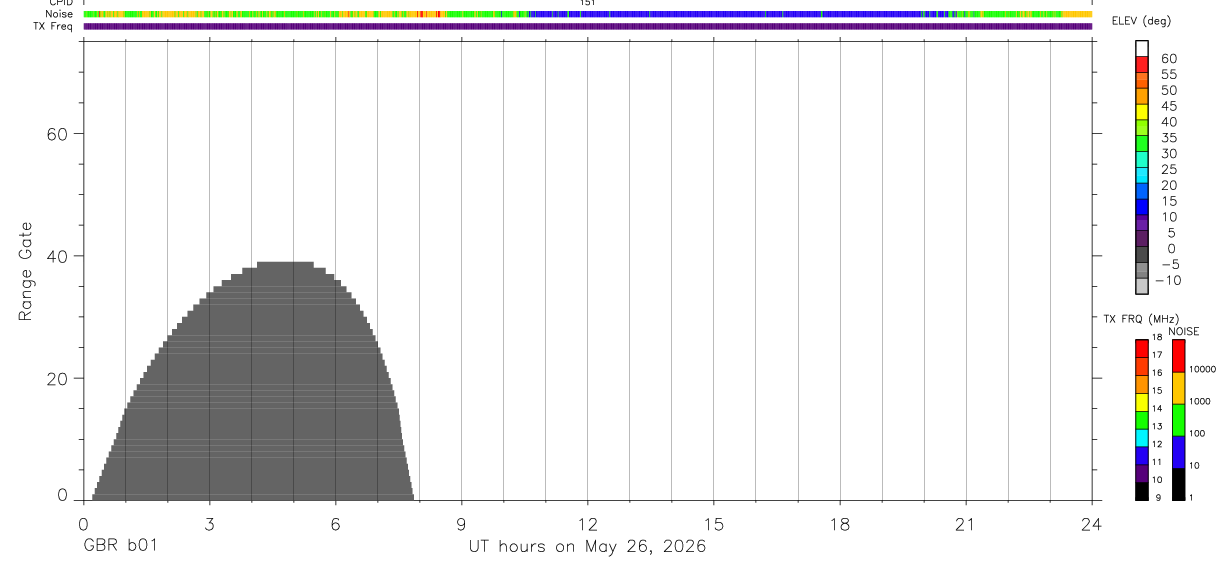Click x-axis tick label "3"
Screen dimensions: 1228x567
click(209, 525)
